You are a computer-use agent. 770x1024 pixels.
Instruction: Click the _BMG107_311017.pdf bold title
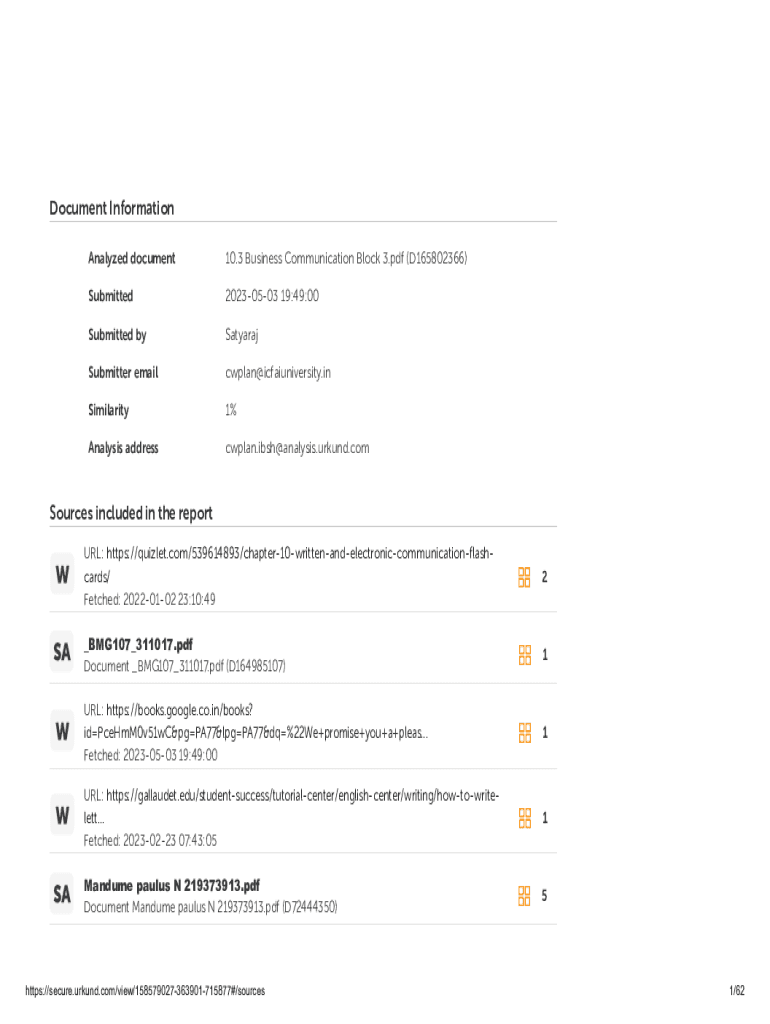pos(138,645)
